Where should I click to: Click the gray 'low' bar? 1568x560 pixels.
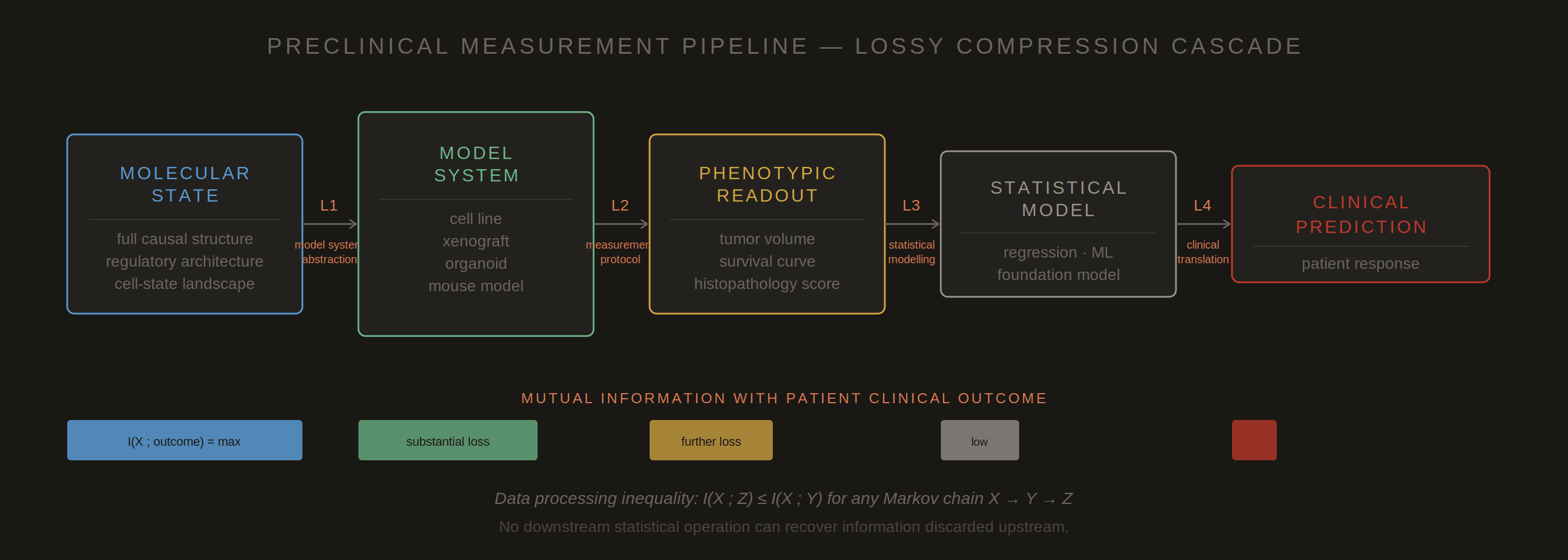pyautogui.click(x=979, y=440)
